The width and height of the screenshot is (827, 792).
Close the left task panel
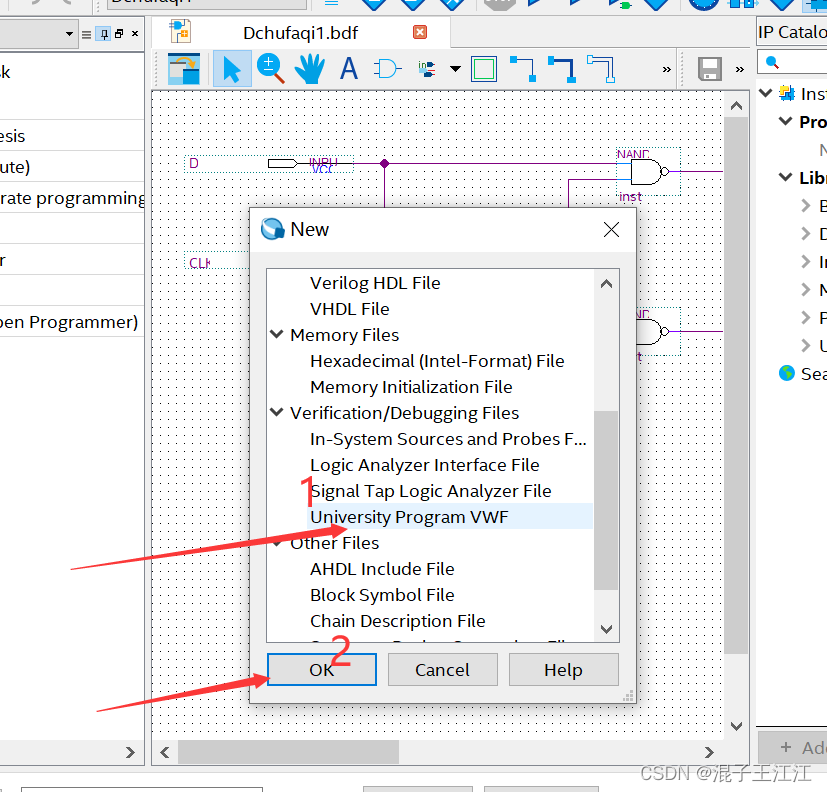coord(135,34)
